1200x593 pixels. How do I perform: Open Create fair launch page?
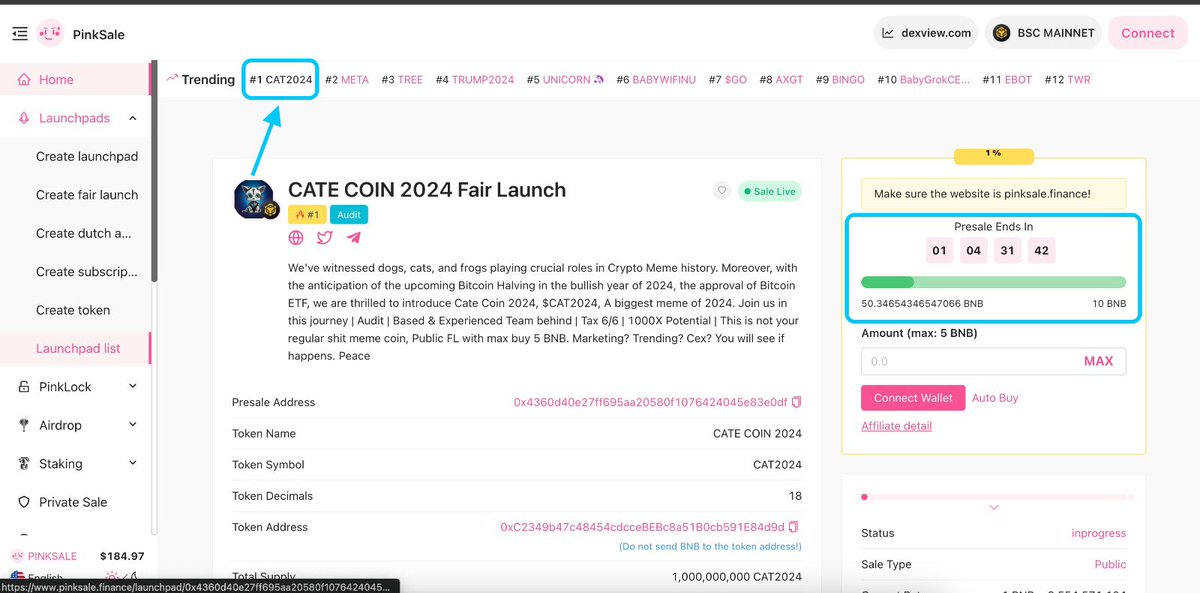(87, 195)
